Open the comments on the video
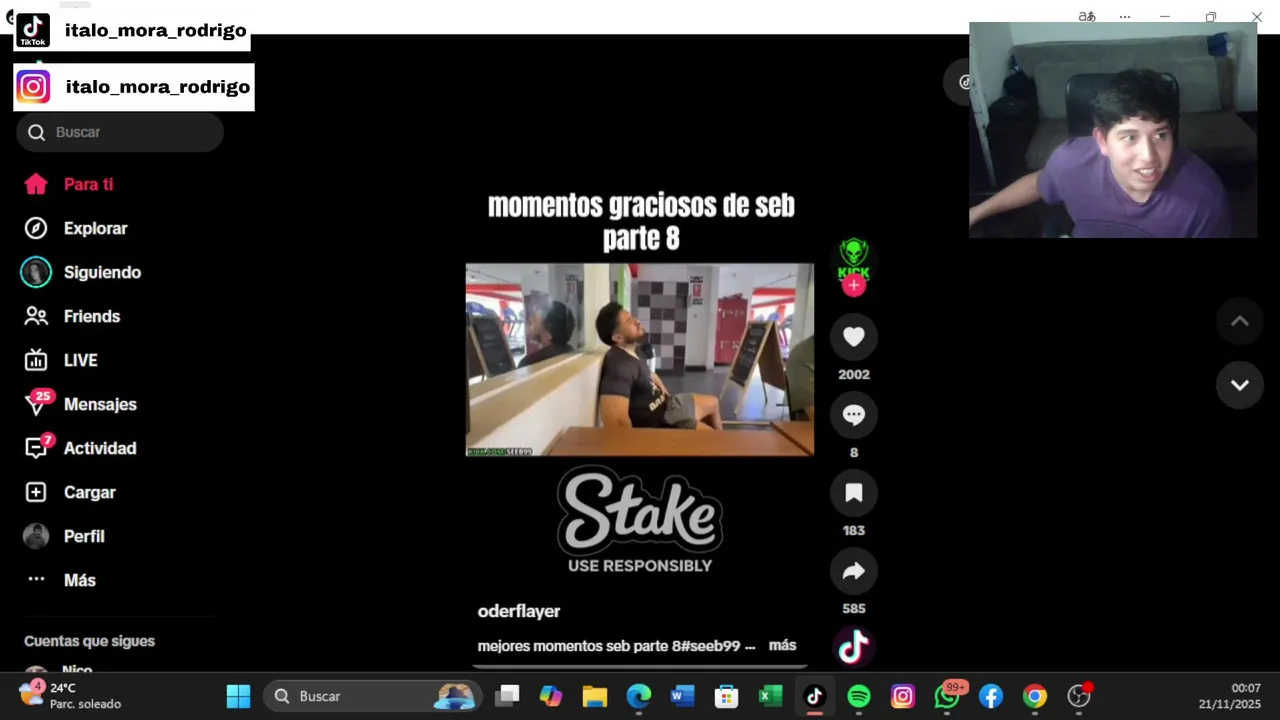This screenshot has width=1280, height=720. pyautogui.click(x=853, y=415)
